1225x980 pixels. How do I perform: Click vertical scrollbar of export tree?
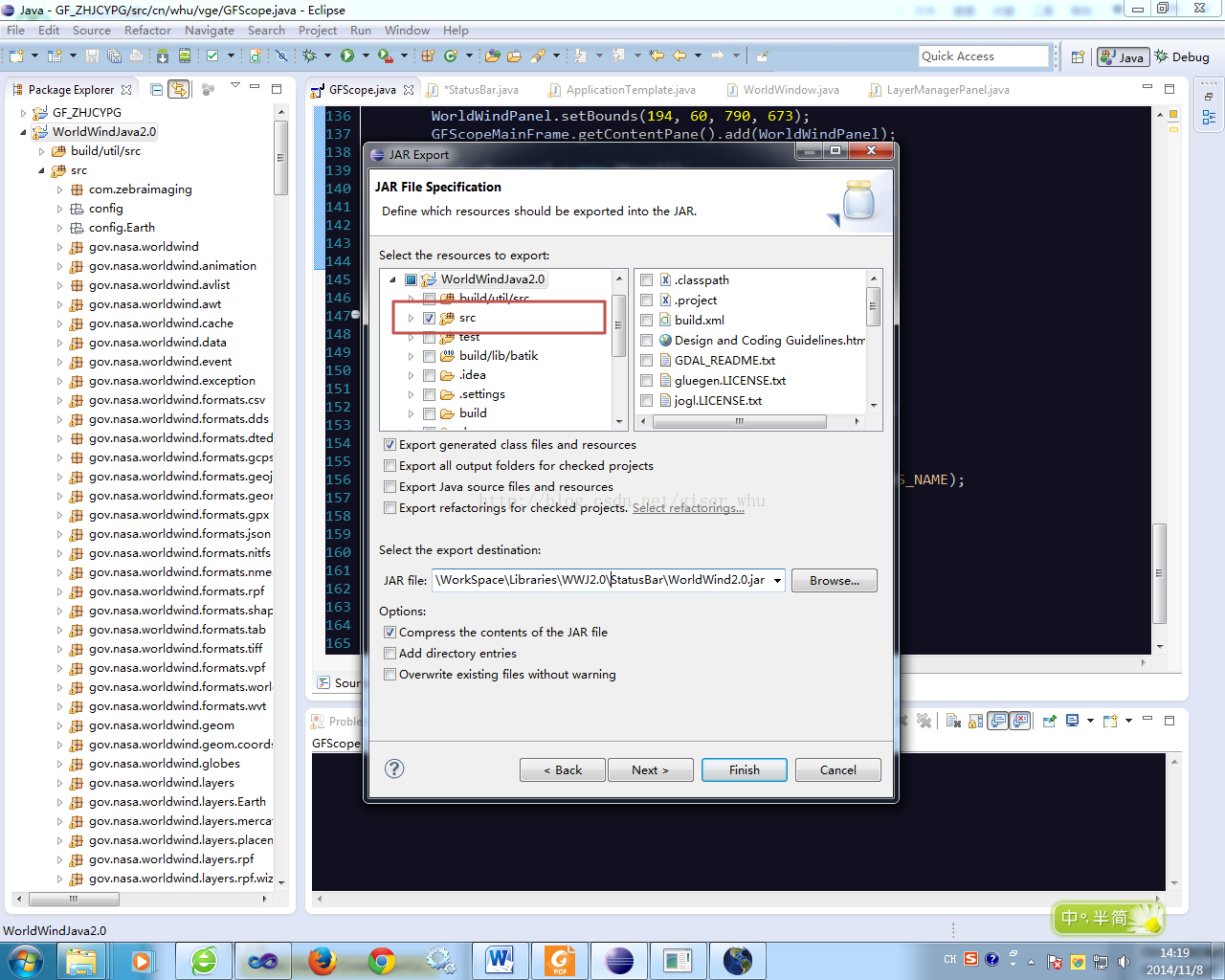(618, 325)
